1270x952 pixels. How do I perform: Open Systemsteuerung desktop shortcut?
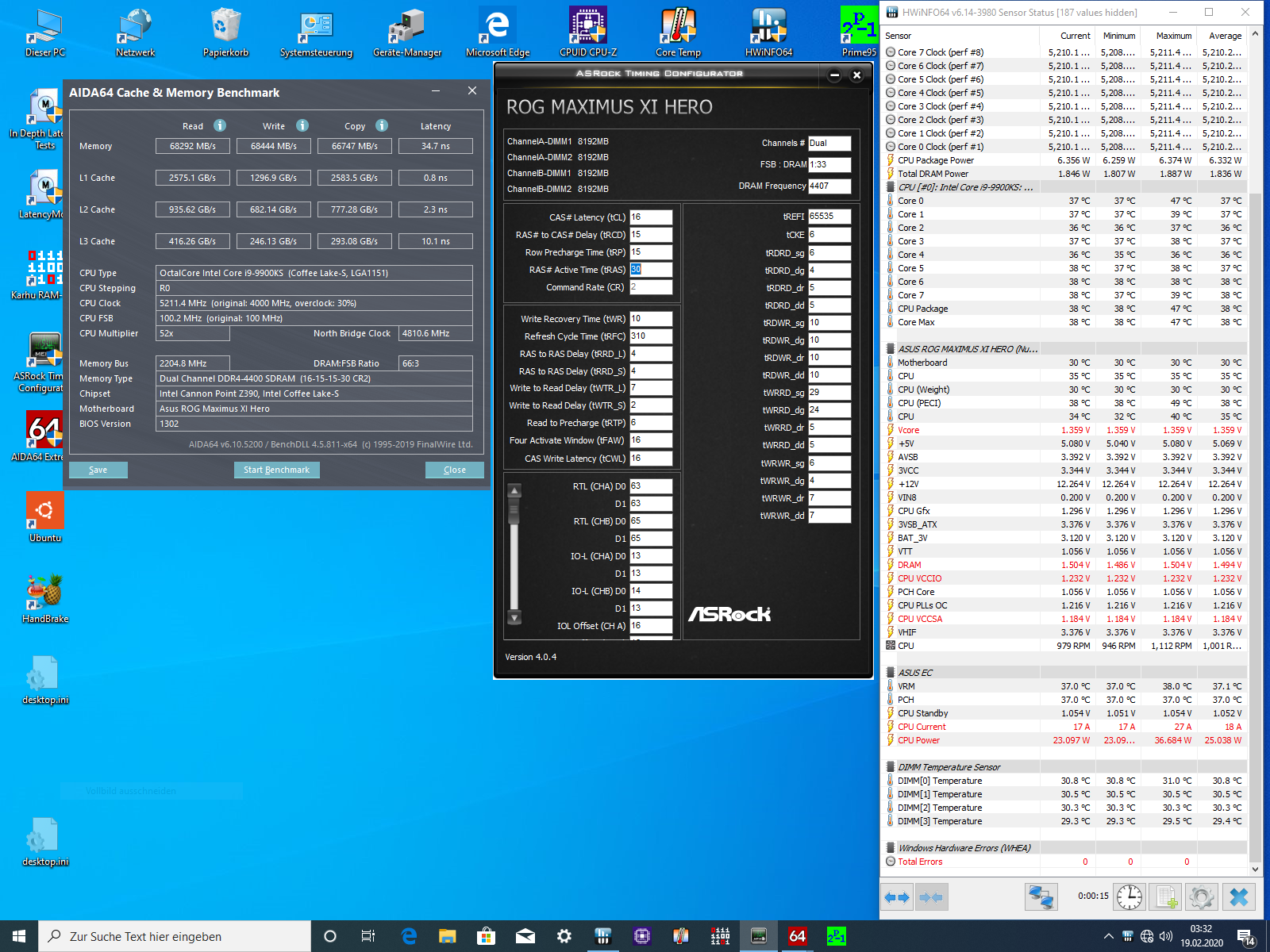coord(317,32)
